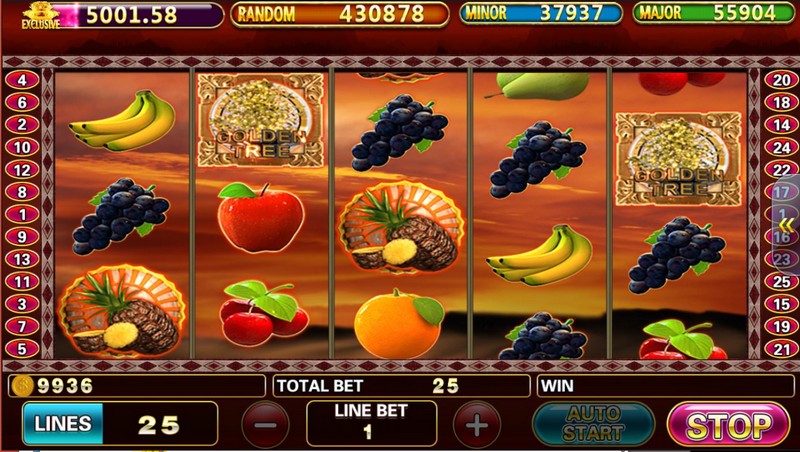Select the LINES button

[63, 423]
